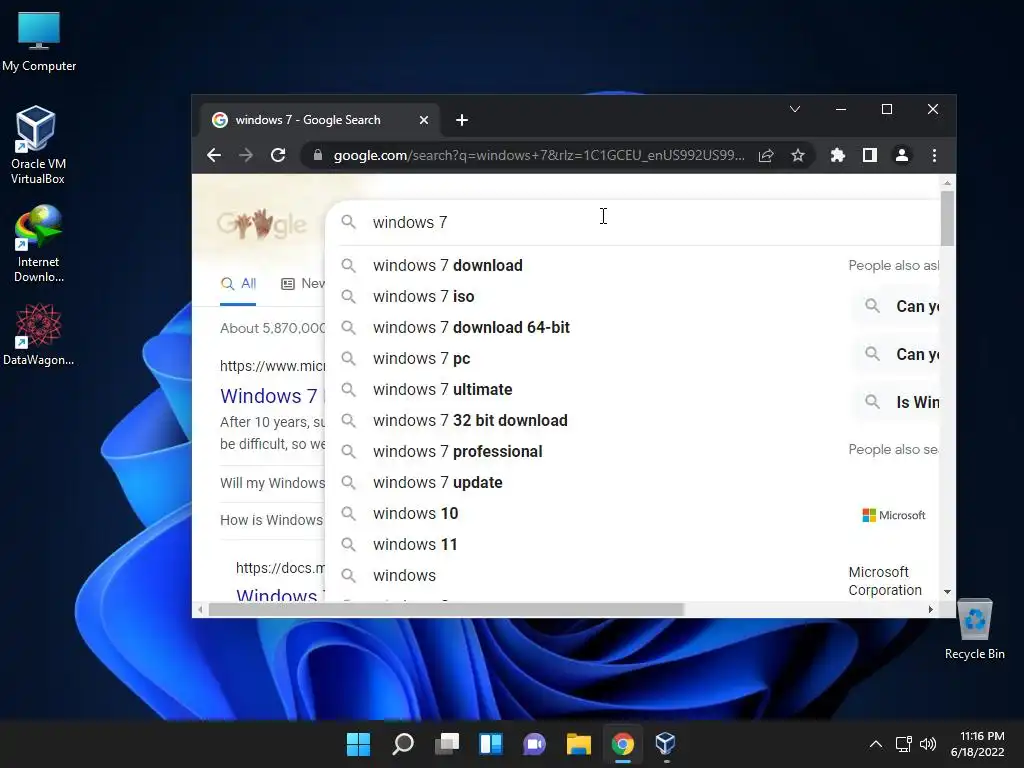The height and width of the screenshot is (768, 1024).
Task: Open the Chrome three-dot menu
Action: click(x=935, y=155)
